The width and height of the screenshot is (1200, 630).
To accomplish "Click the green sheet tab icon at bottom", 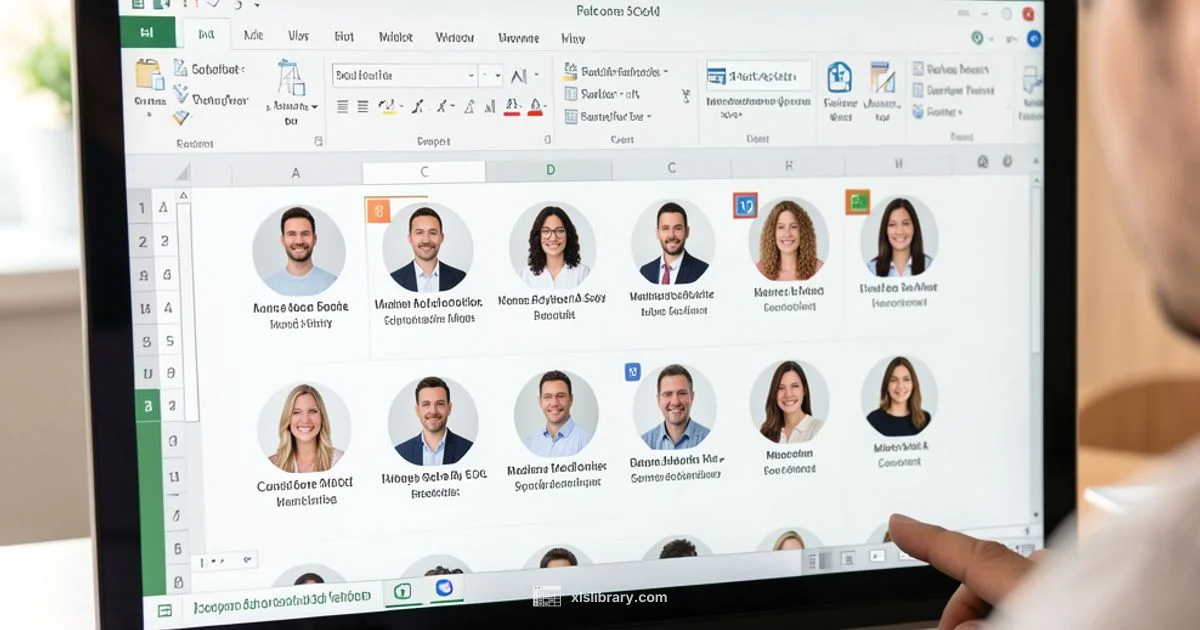I will 402,591.
